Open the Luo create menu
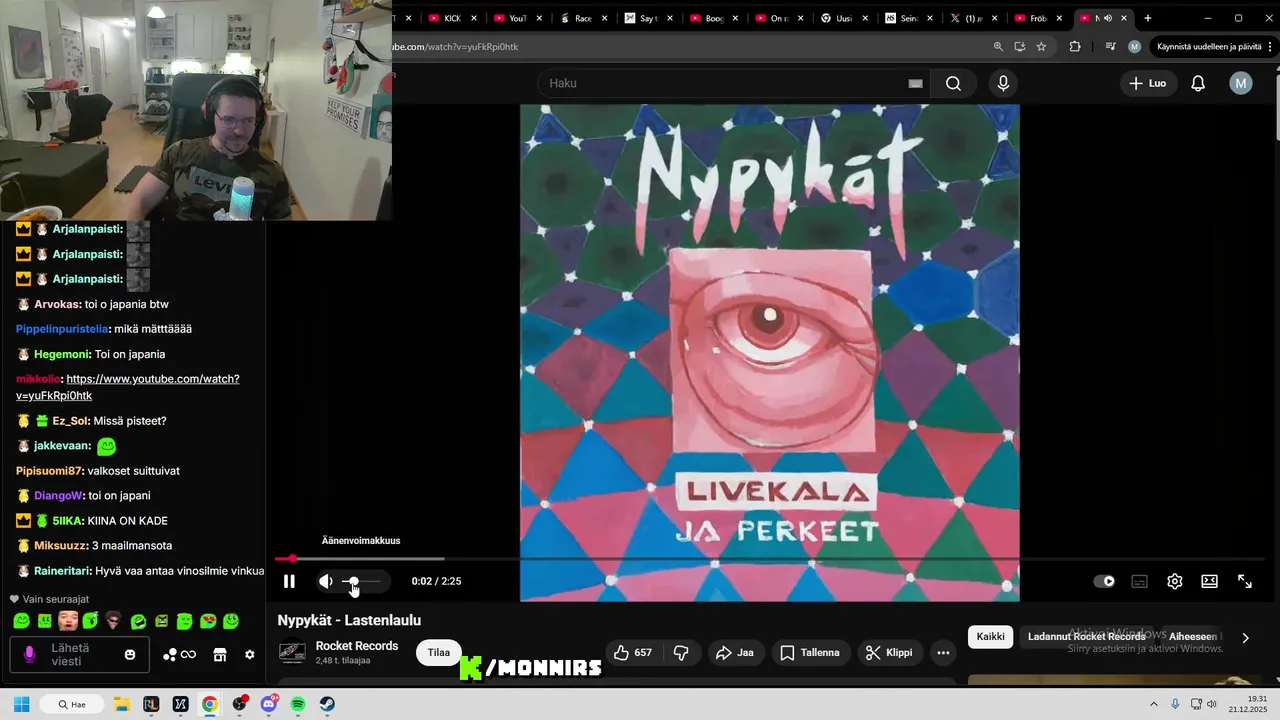Viewport: 1280px width, 720px height. pos(1148,83)
